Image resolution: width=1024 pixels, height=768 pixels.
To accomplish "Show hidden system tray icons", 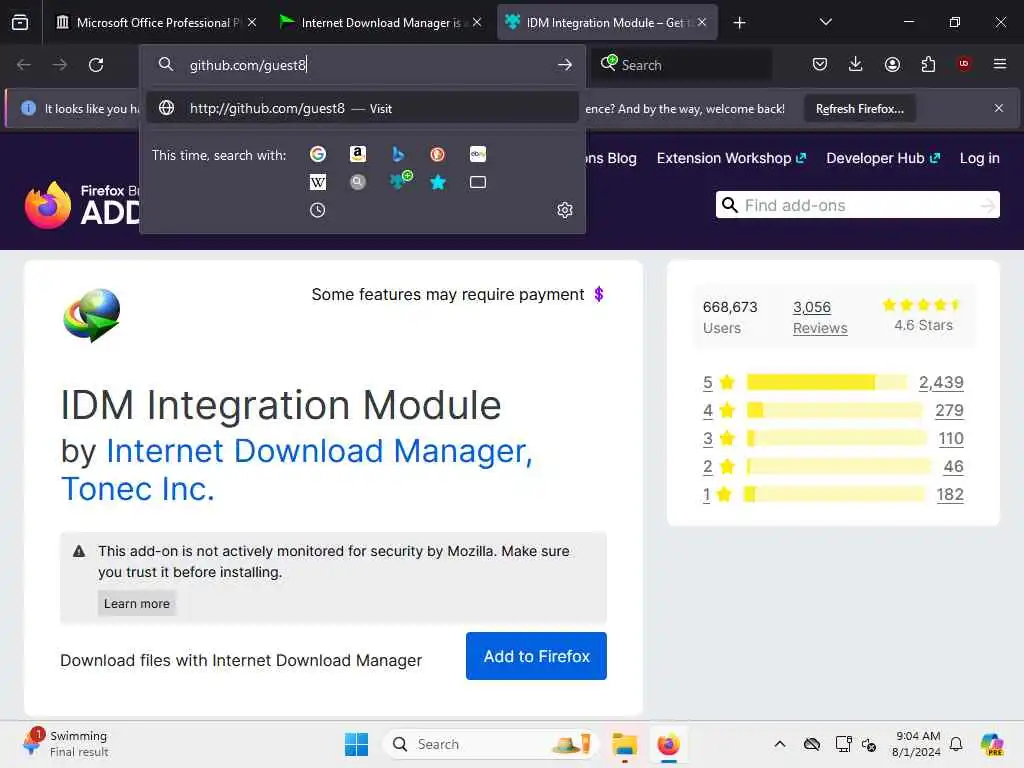I will [x=780, y=744].
